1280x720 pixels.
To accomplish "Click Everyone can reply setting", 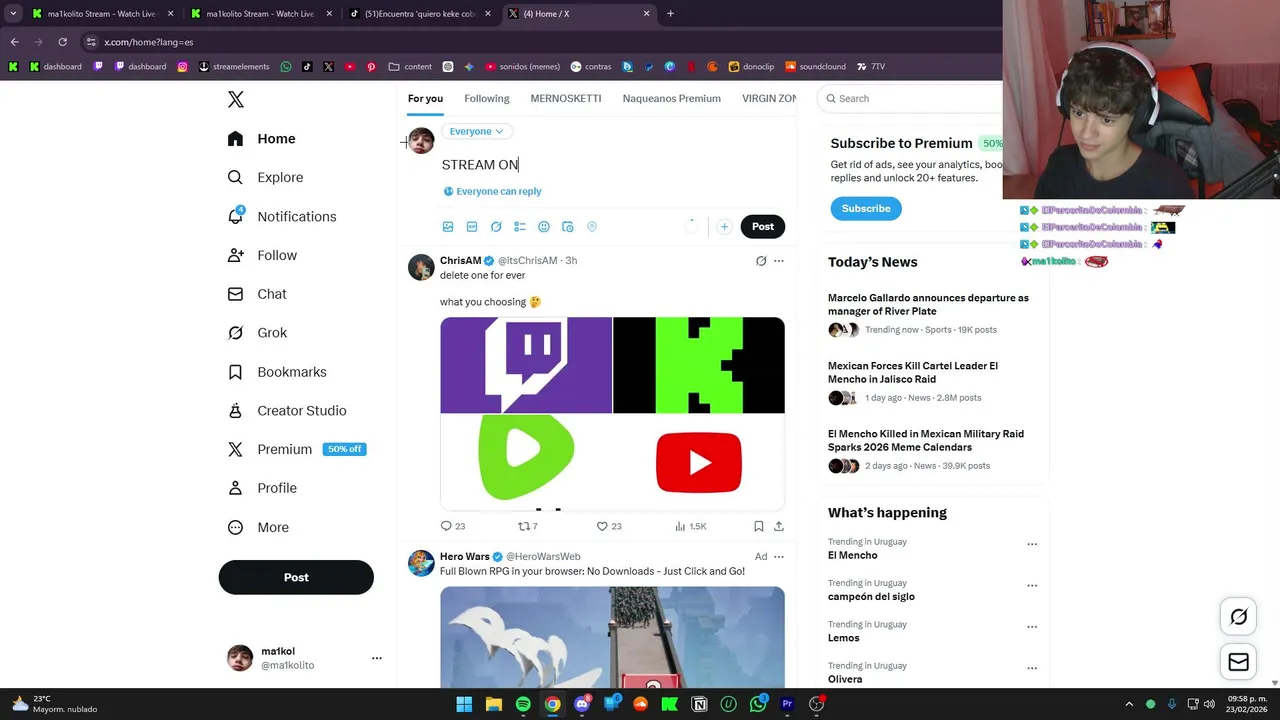I will point(493,192).
